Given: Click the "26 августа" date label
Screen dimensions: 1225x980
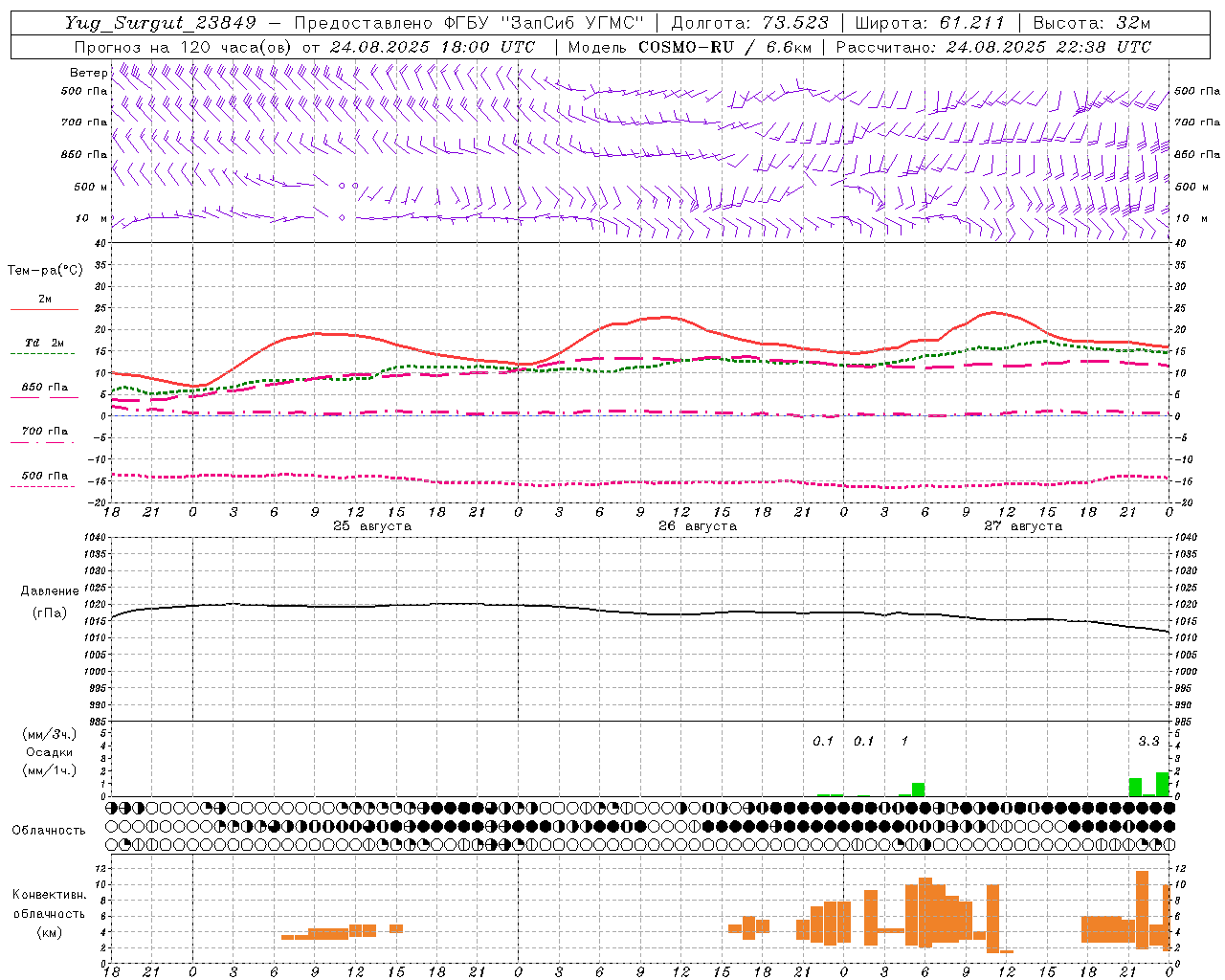Looking at the screenshot, I should pyautogui.click(x=698, y=526).
